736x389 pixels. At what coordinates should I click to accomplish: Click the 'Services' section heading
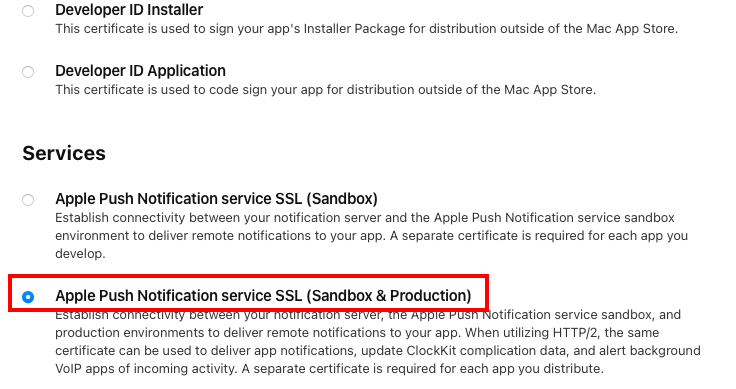point(64,153)
